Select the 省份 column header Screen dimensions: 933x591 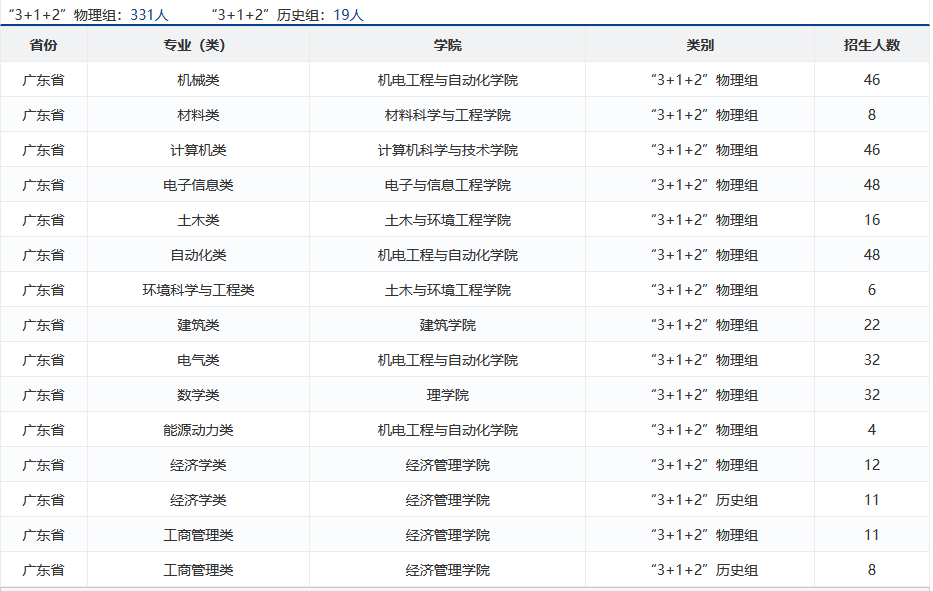tap(43, 45)
